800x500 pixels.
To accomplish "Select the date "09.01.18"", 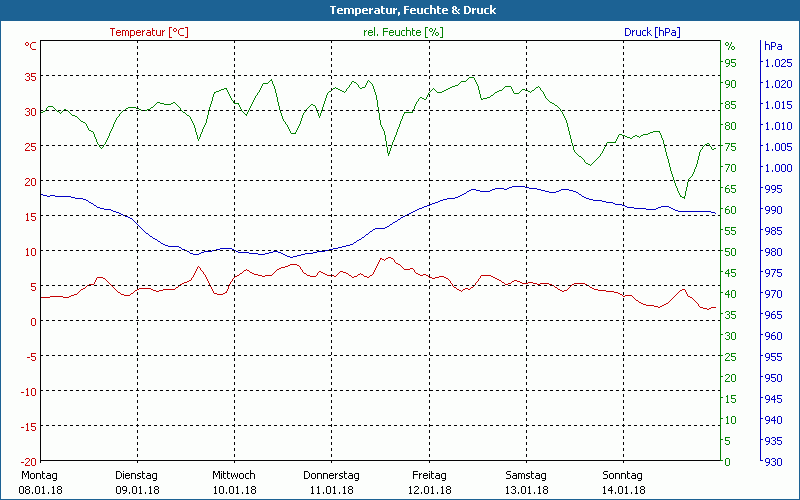I will [x=137, y=490].
